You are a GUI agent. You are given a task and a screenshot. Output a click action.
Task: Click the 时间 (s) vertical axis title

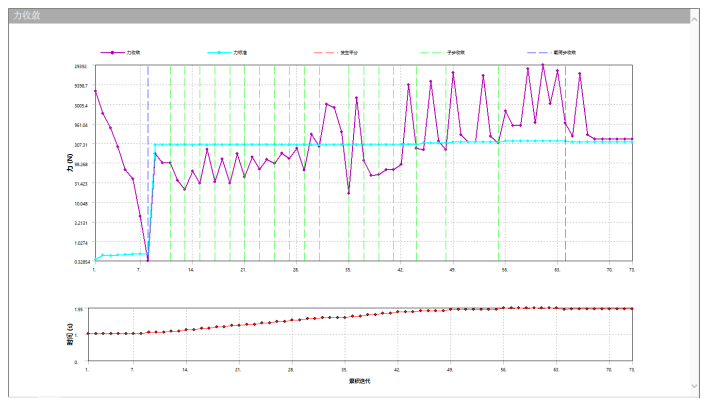(70, 334)
